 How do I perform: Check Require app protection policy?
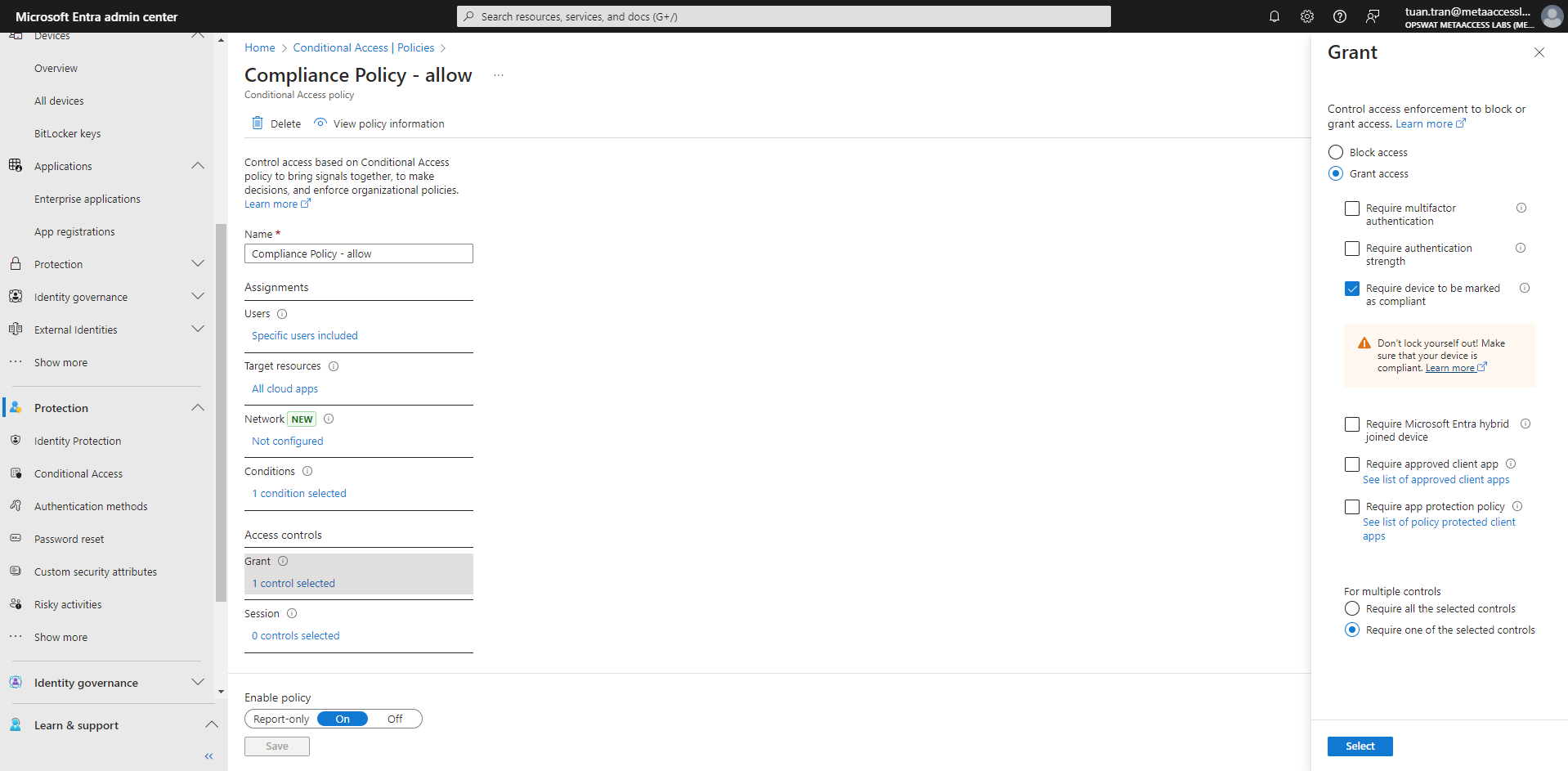coord(1352,507)
